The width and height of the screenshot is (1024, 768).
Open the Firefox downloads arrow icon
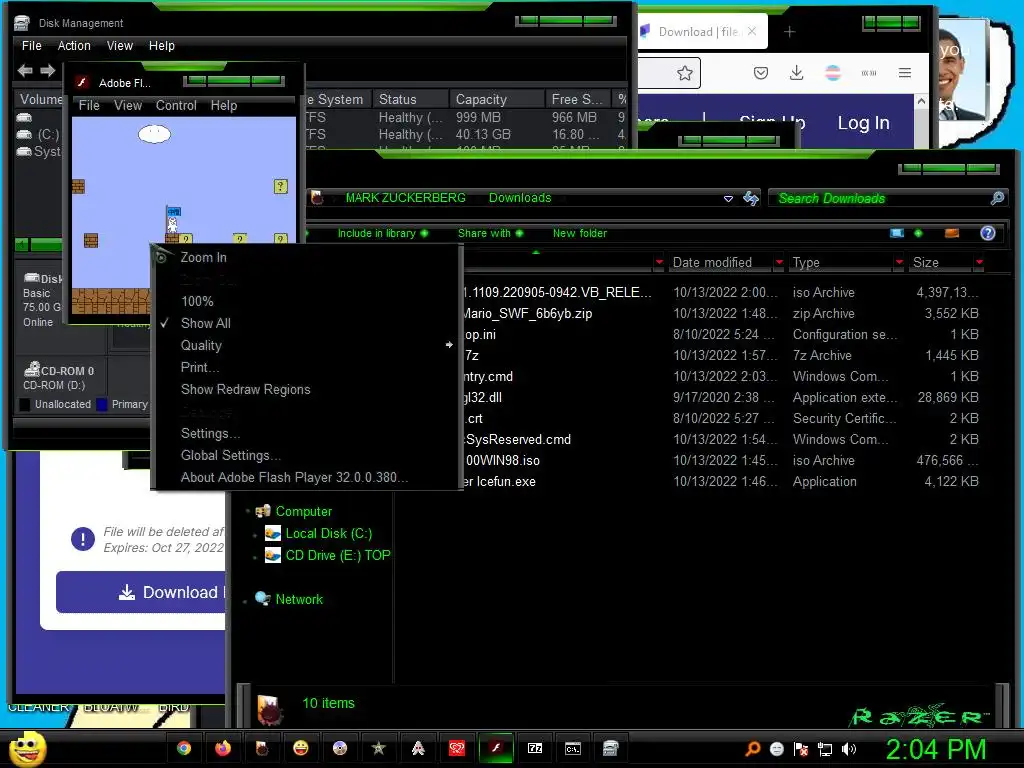796,72
